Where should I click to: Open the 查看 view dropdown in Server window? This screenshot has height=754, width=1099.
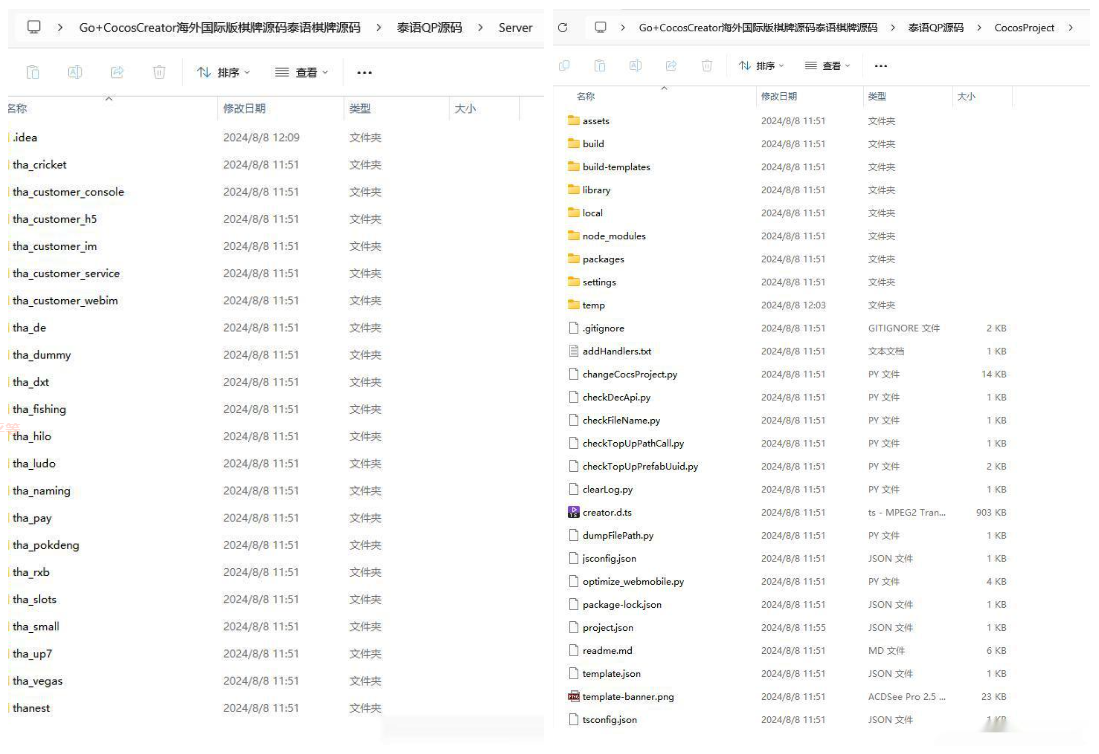tap(301, 72)
